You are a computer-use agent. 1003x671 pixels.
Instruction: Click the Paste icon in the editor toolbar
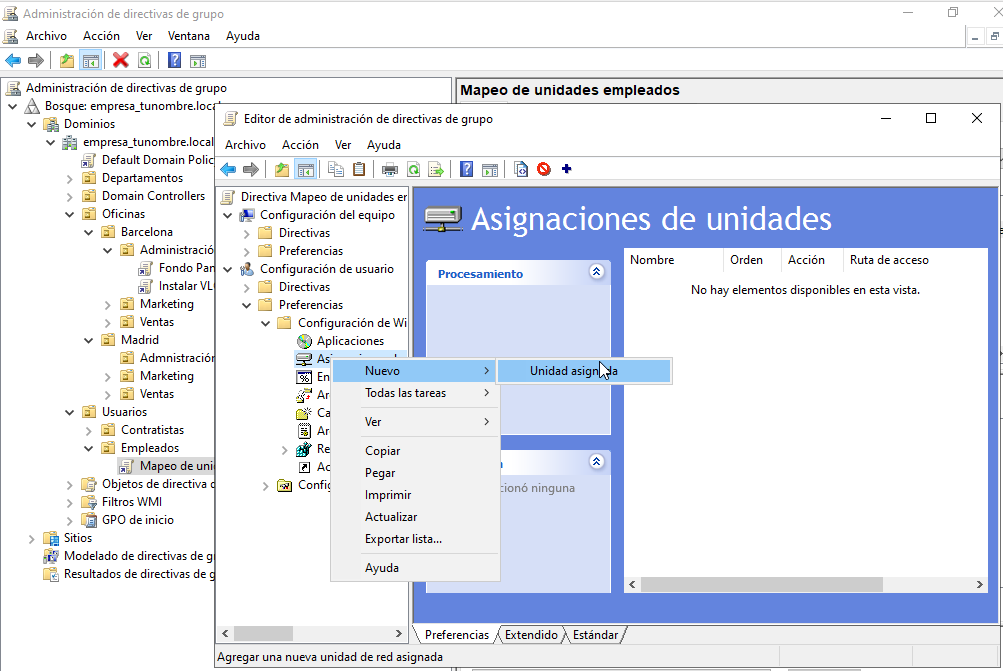tap(359, 168)
